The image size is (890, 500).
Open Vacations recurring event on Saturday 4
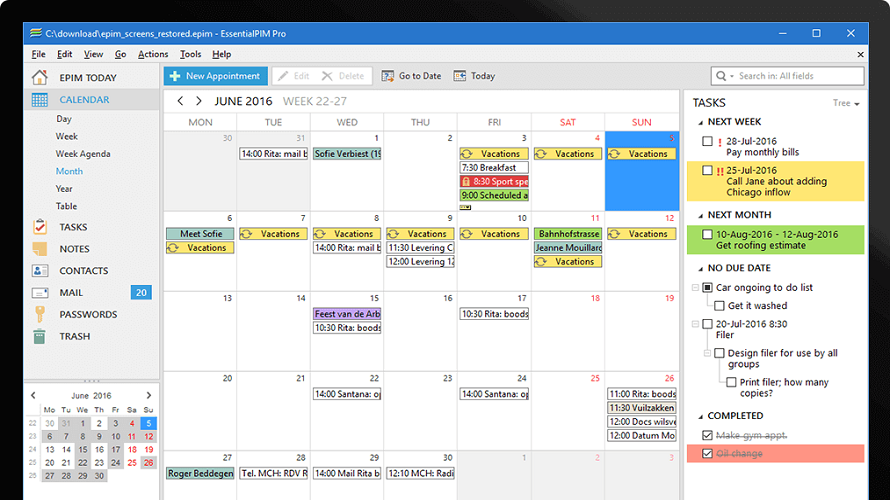click(x=568, y=154)
